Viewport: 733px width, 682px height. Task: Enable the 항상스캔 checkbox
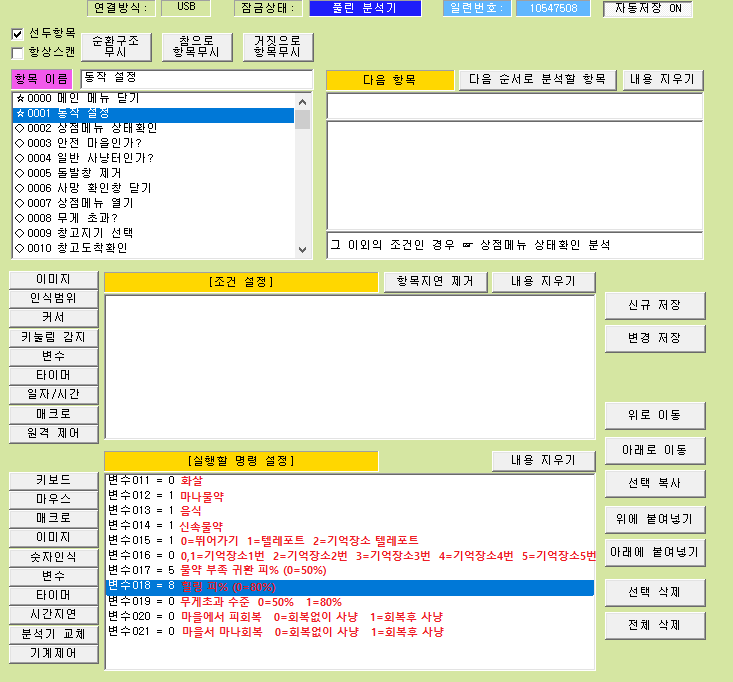coord(18,53)
